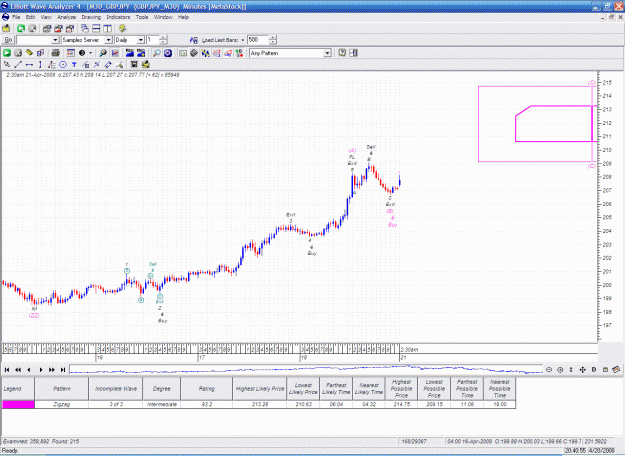This screenshot has width=625, height=456.
Task: Open dropdown arrow beside black circle icon
Action: tap(90, 53)
